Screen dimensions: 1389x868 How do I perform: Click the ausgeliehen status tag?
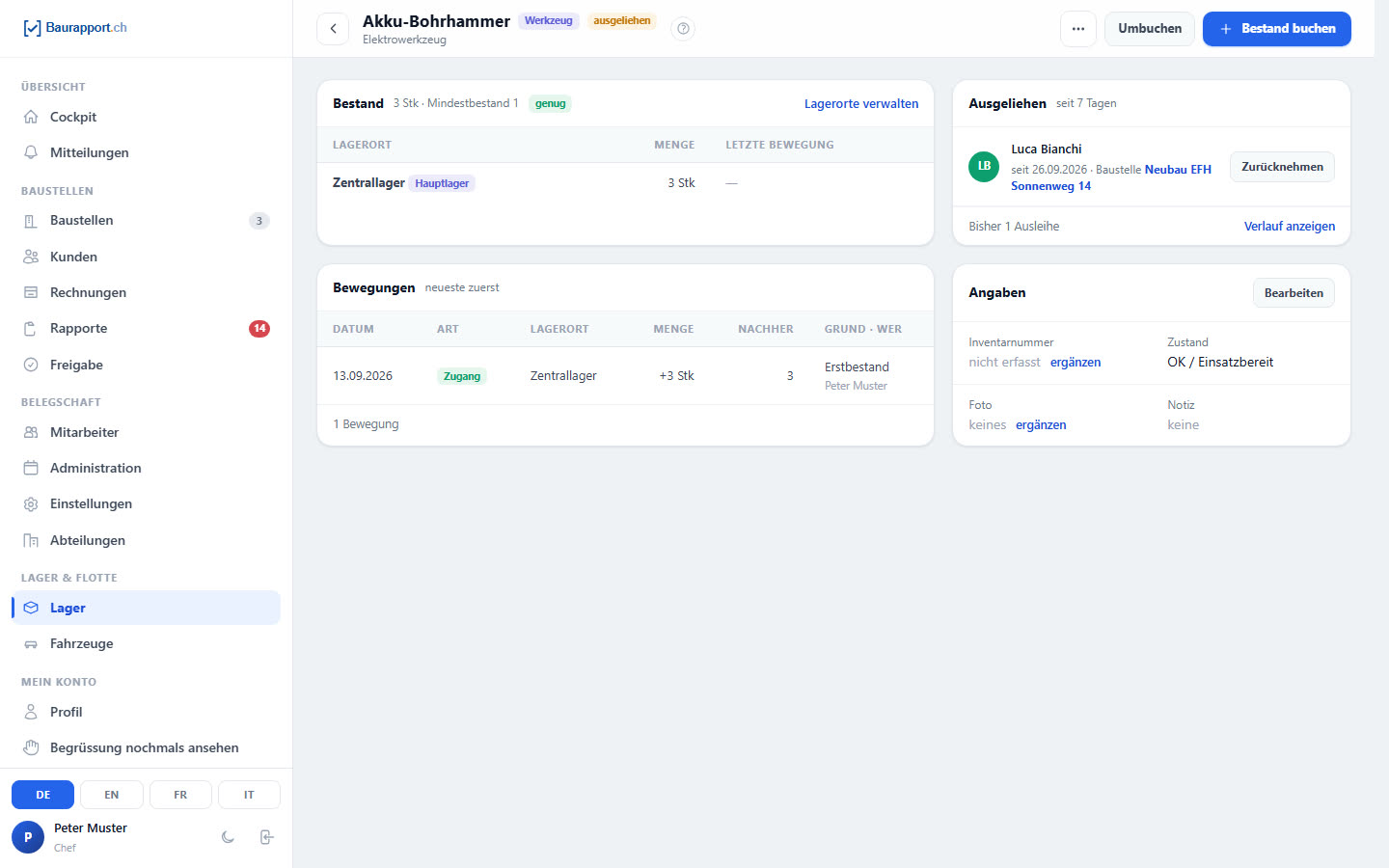622,21
